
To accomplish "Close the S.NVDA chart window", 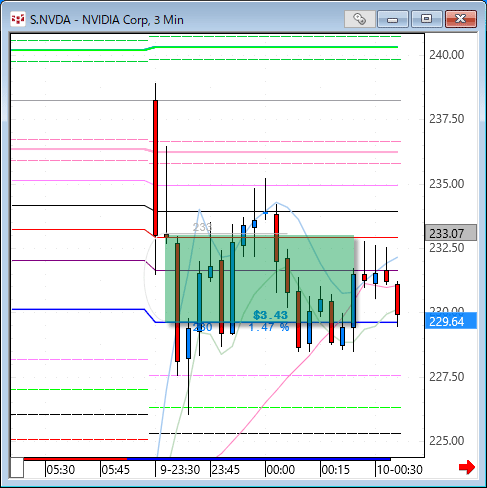I will point(461,19).
